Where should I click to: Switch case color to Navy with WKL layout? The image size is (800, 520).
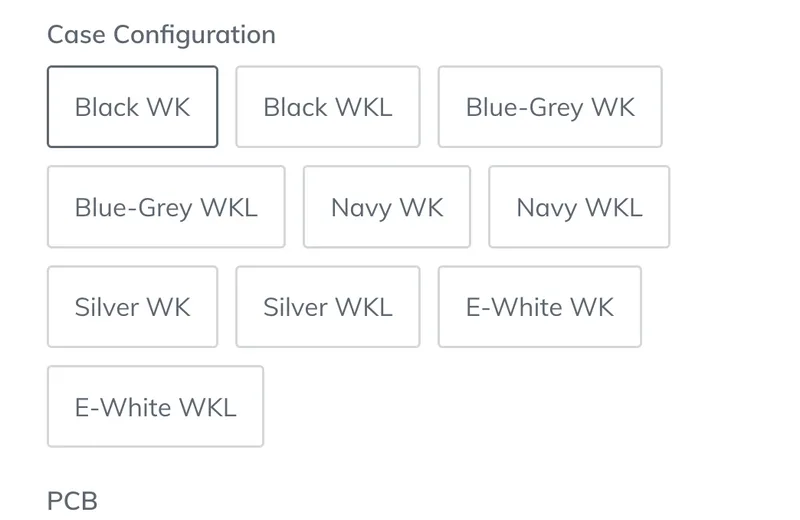[579, 207]
